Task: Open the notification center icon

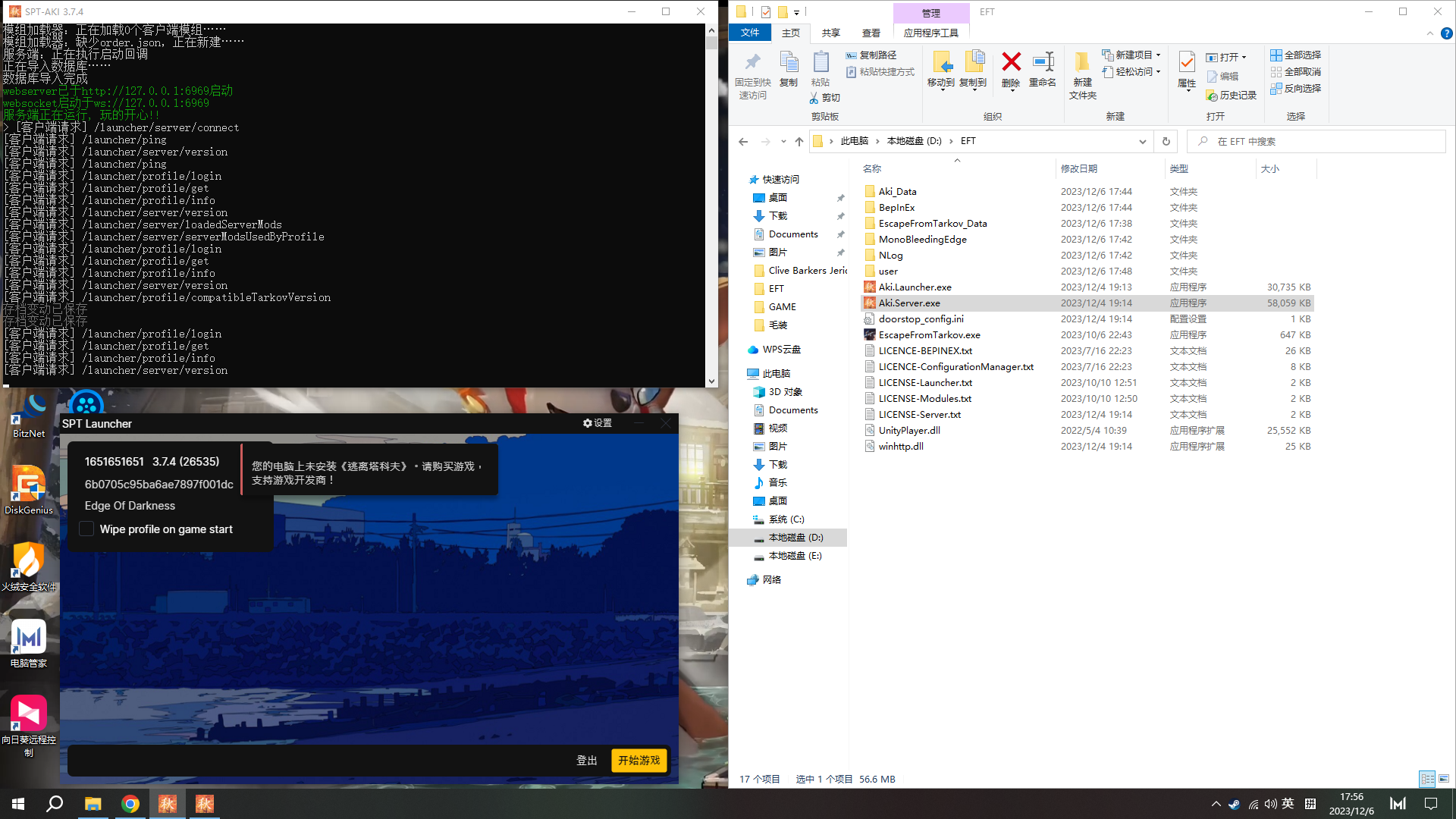Action: pos(1431,804)
